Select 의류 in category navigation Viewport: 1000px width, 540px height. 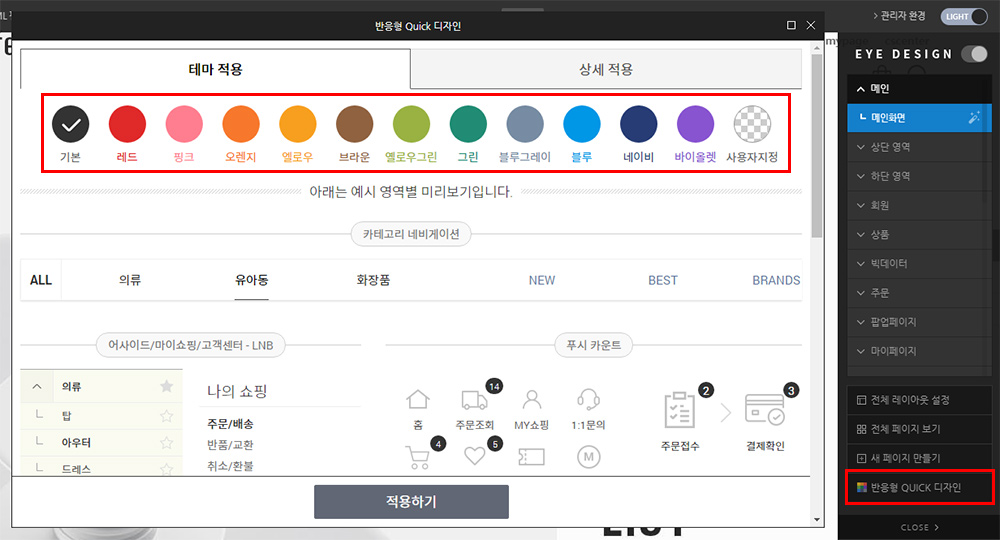pyautogui.click(x=130, y=280)
